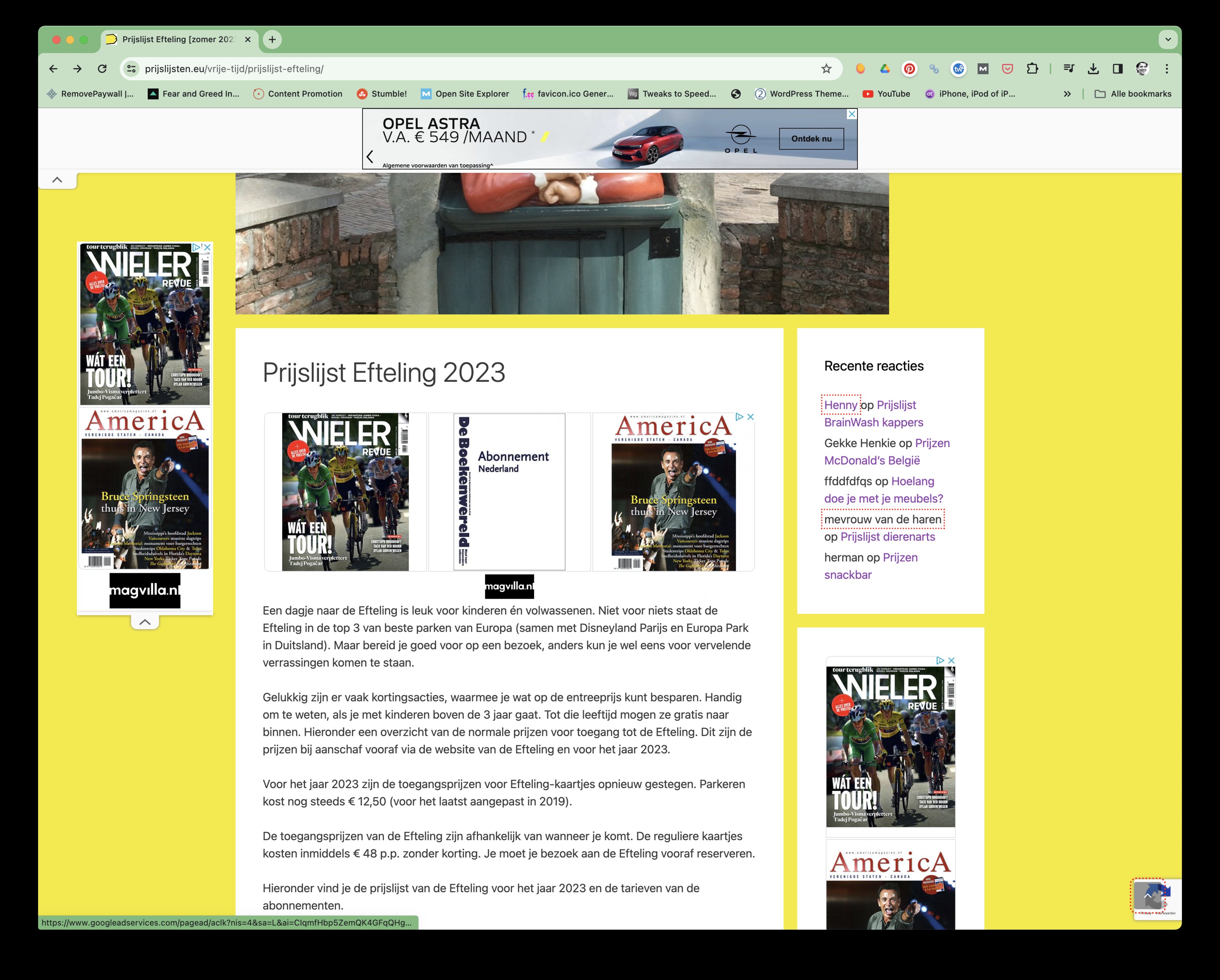Click the in-article America magazine cover

(674, 492)
